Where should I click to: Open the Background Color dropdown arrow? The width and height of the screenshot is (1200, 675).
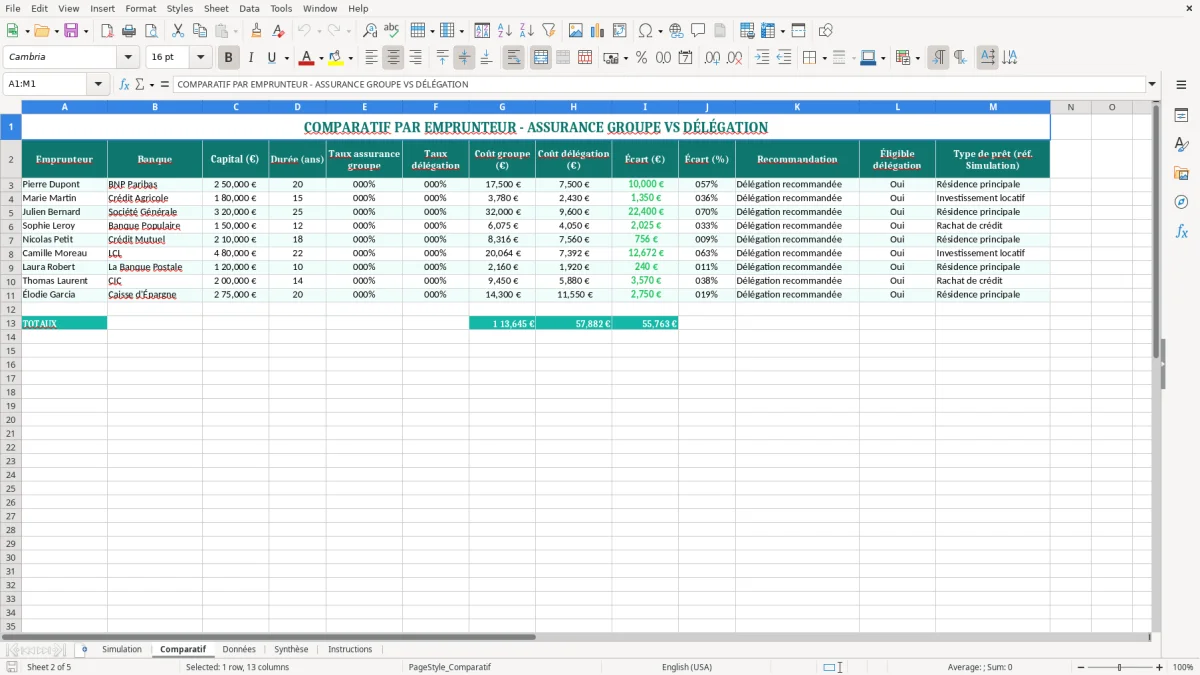pos(350,58)
